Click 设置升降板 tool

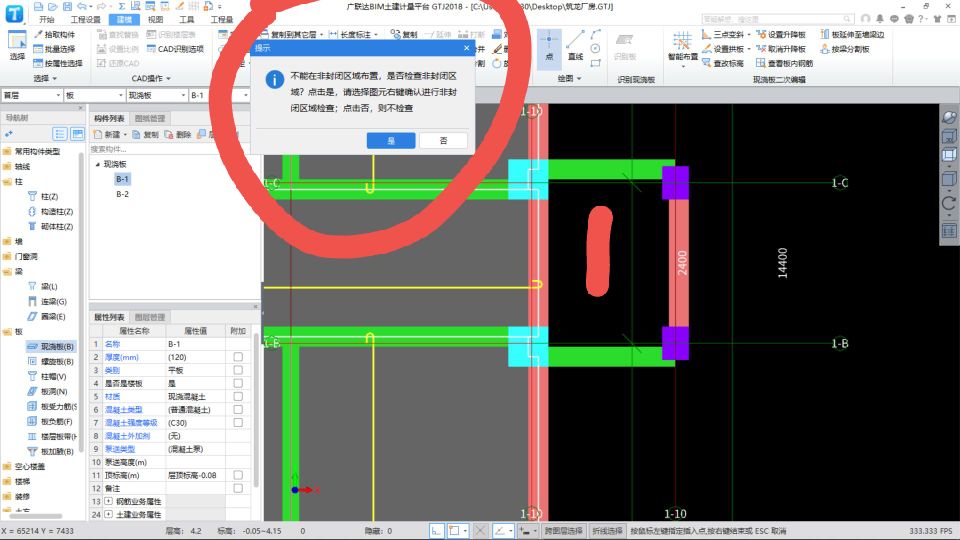point(781,35)
